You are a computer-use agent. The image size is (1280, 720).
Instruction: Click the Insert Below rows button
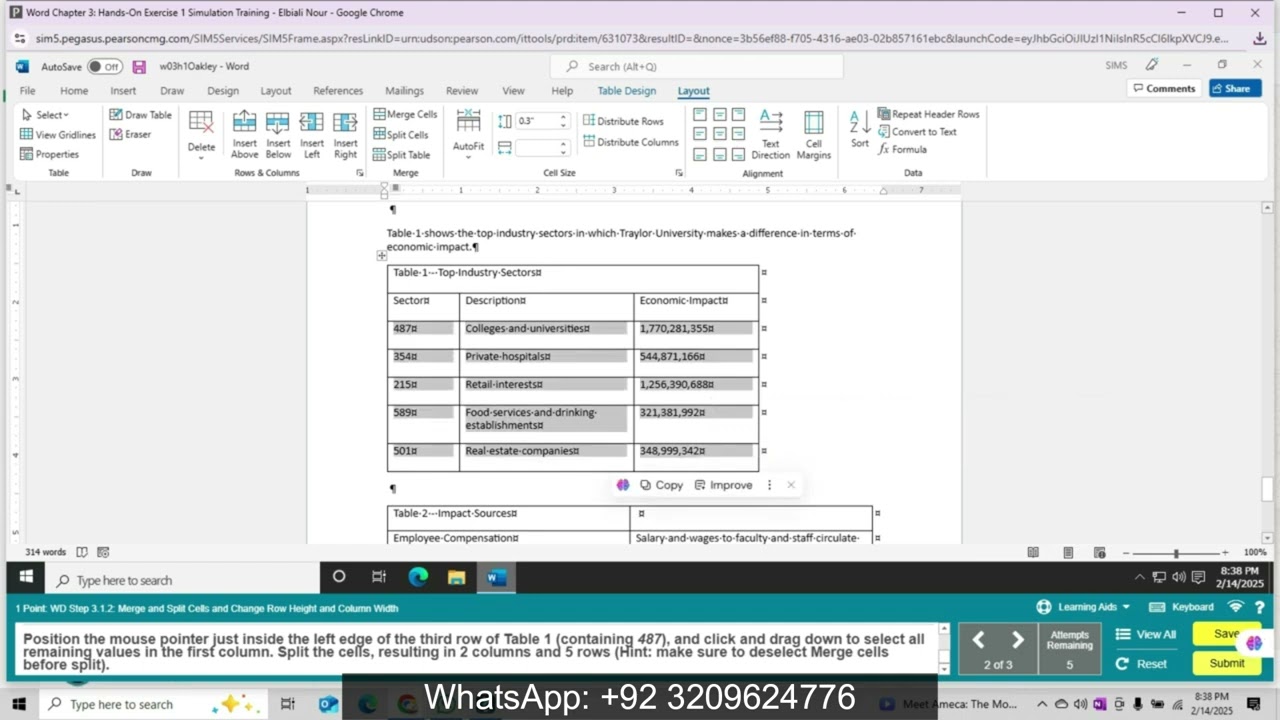[278, 135]
